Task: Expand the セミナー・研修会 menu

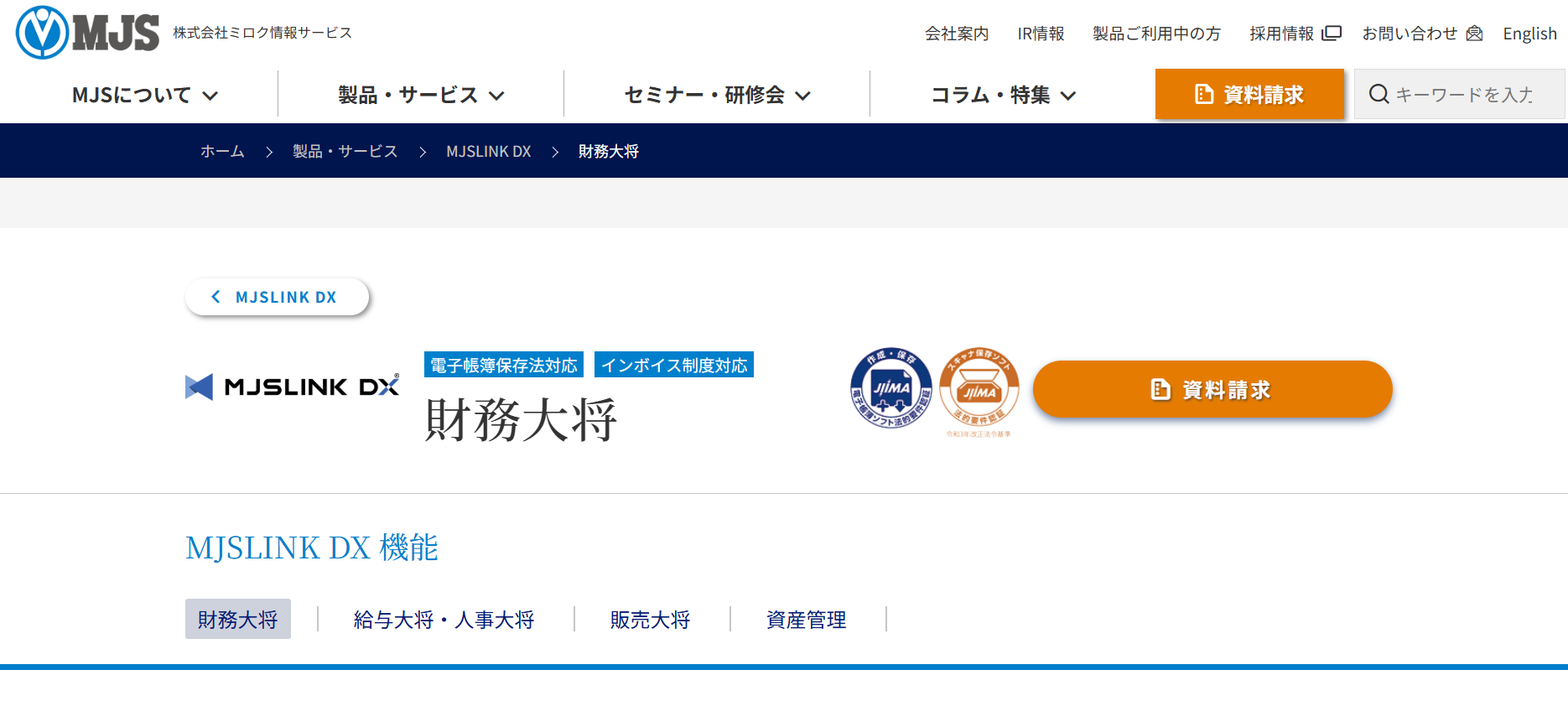Action: pos(717,95)
